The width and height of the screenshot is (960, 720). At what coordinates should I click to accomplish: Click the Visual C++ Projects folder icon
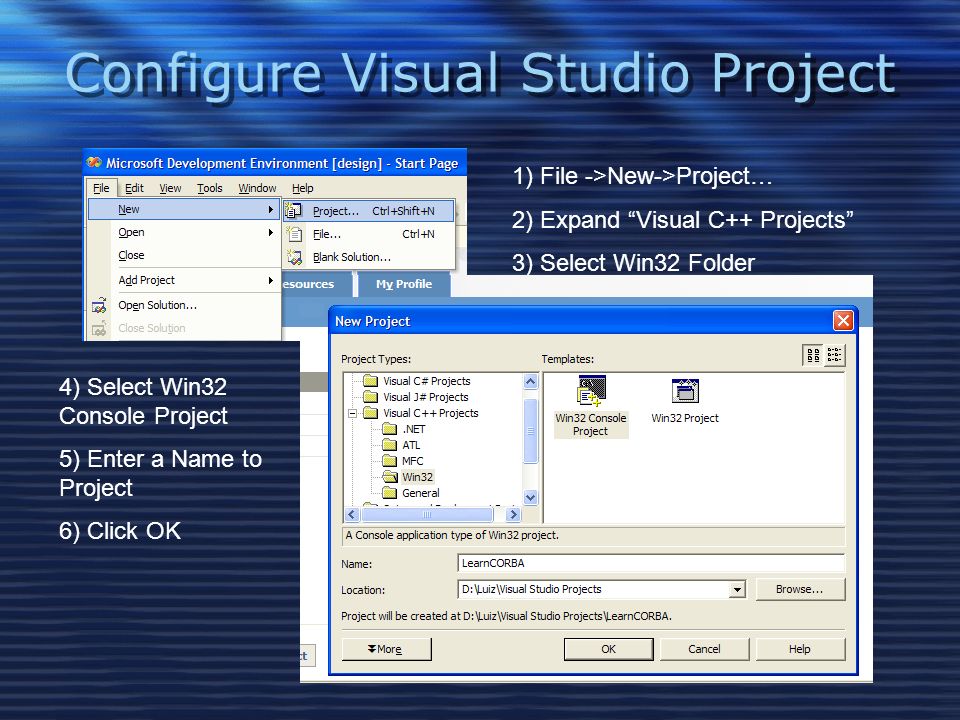click(370, 413)
